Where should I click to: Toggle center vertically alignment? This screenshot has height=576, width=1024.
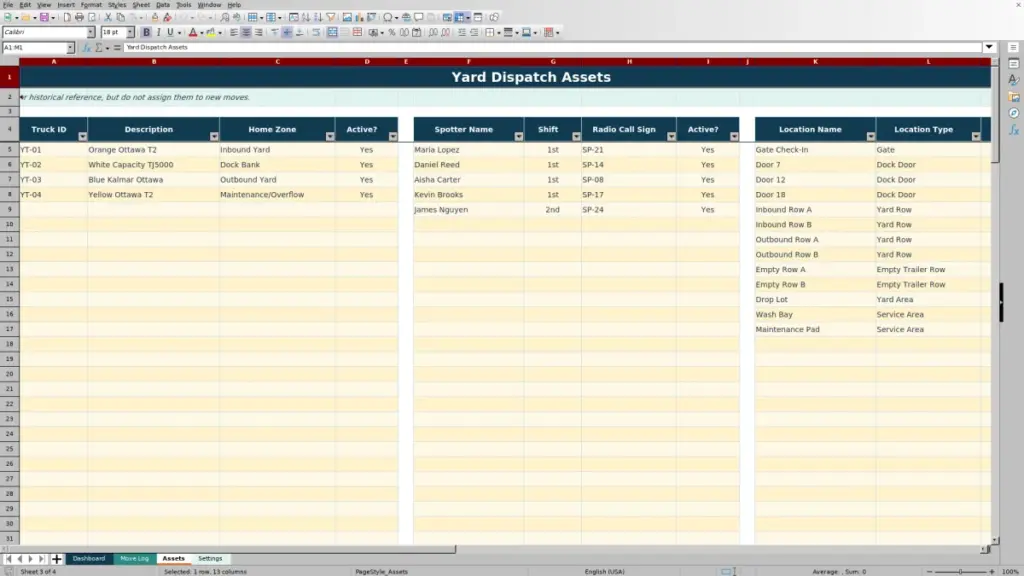pyautogui.click(x=287, y=32)
